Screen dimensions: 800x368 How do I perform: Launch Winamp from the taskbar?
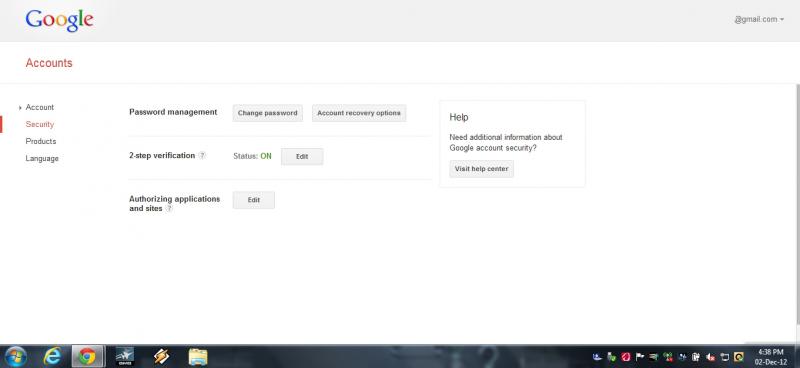(x=161, y=356)
